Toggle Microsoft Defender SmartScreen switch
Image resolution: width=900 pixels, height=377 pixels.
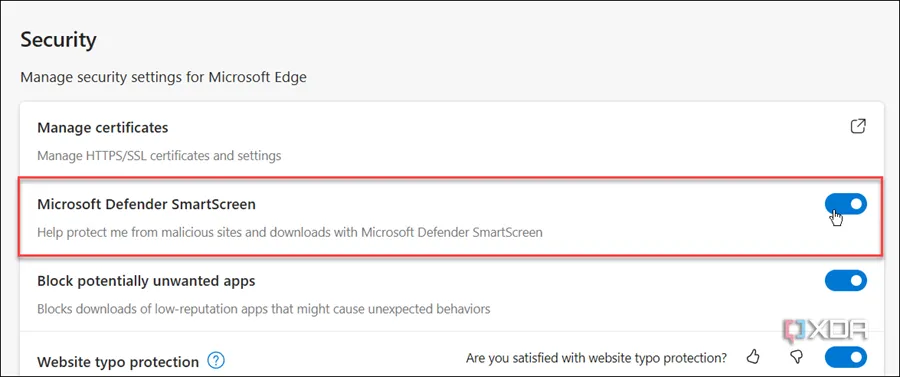pos(845,204)
